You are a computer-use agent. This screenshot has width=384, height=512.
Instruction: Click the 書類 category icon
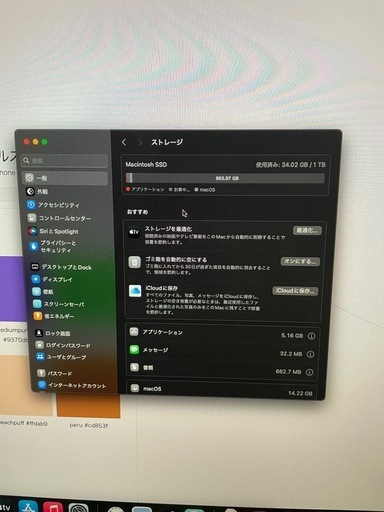coord(134,367)
